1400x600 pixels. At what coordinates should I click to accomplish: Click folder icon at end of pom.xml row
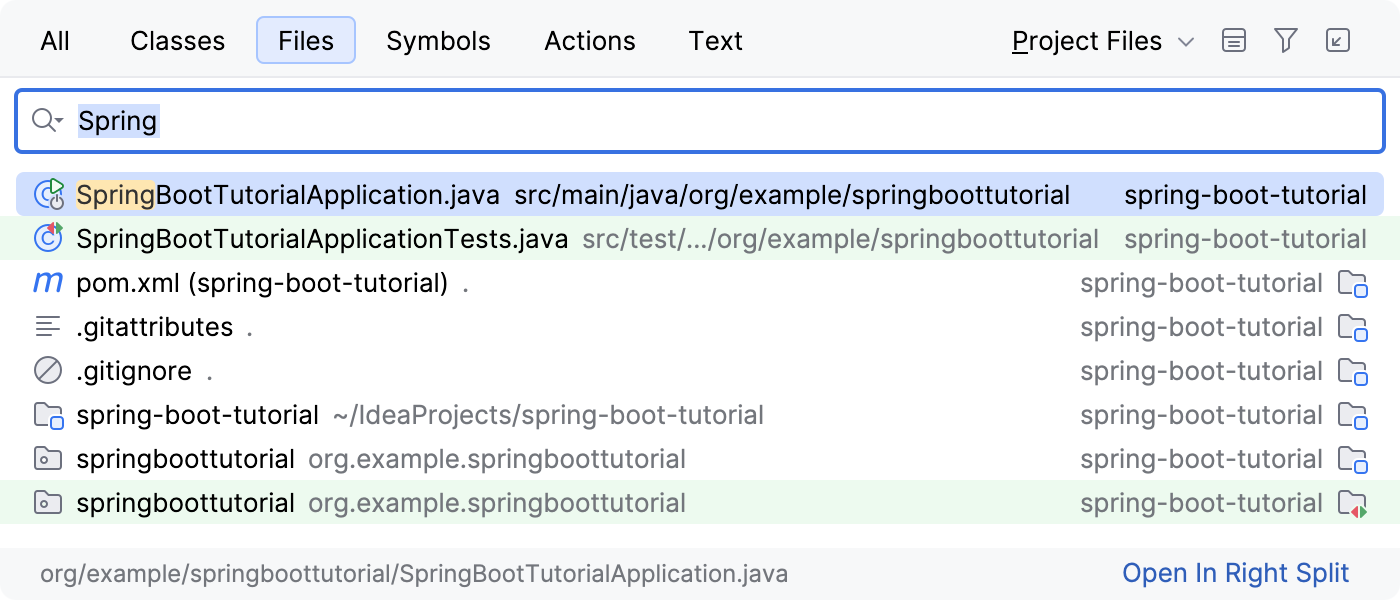point(1354,285)
